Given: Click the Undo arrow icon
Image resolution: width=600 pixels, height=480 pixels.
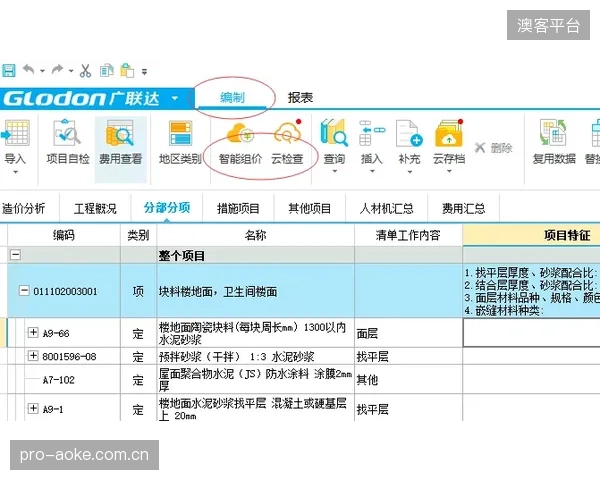Looking at the screenshot, I should pyautogui.click(x=29, y=70).
